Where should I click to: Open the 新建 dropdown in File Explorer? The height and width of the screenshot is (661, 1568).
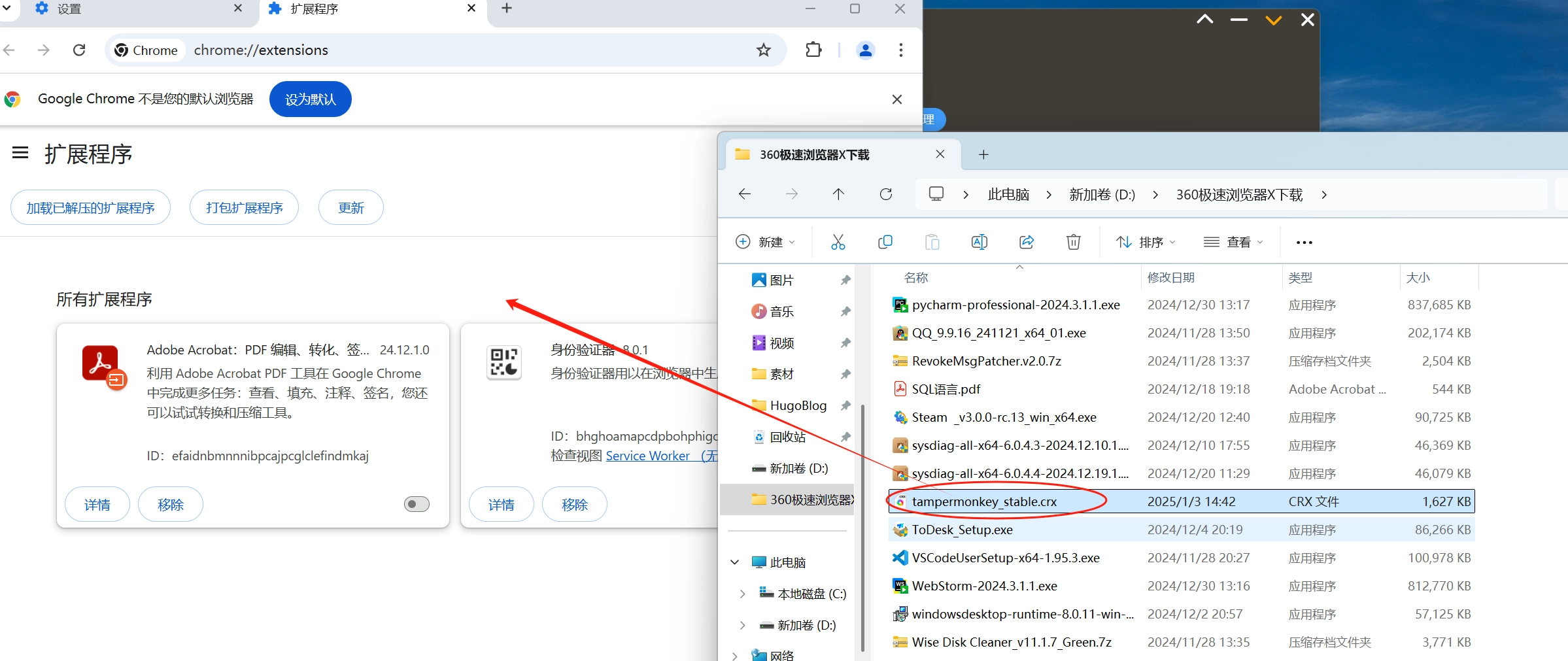click(766, 242)
